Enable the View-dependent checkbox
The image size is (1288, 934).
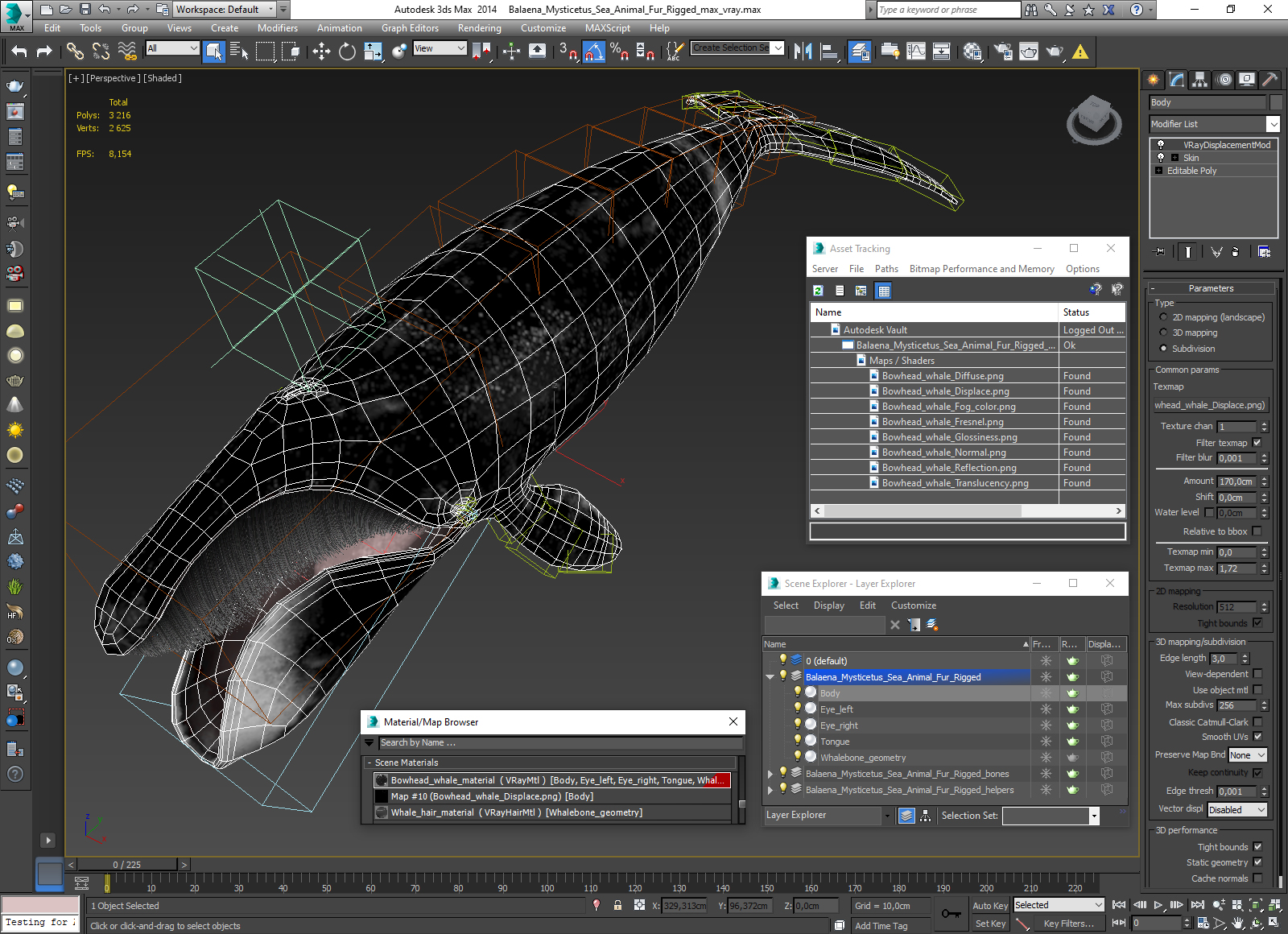coord(1257,674)
